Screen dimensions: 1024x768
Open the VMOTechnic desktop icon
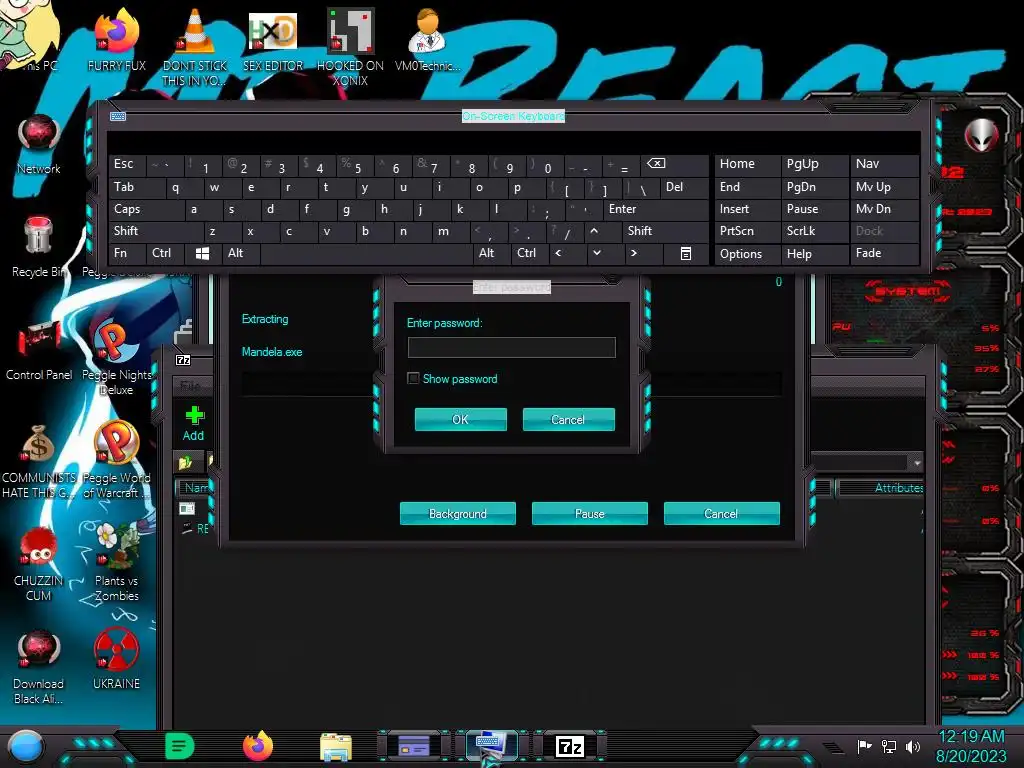pos(427,39)
